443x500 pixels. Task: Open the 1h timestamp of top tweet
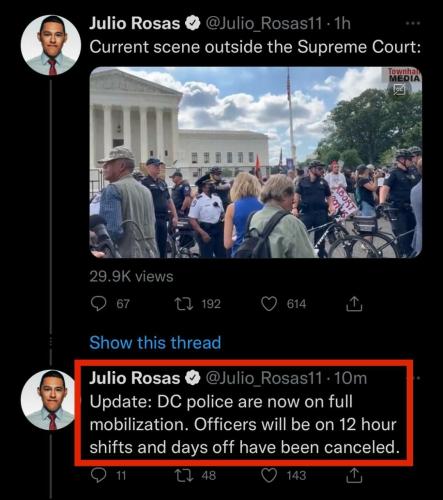coord(342,23)
